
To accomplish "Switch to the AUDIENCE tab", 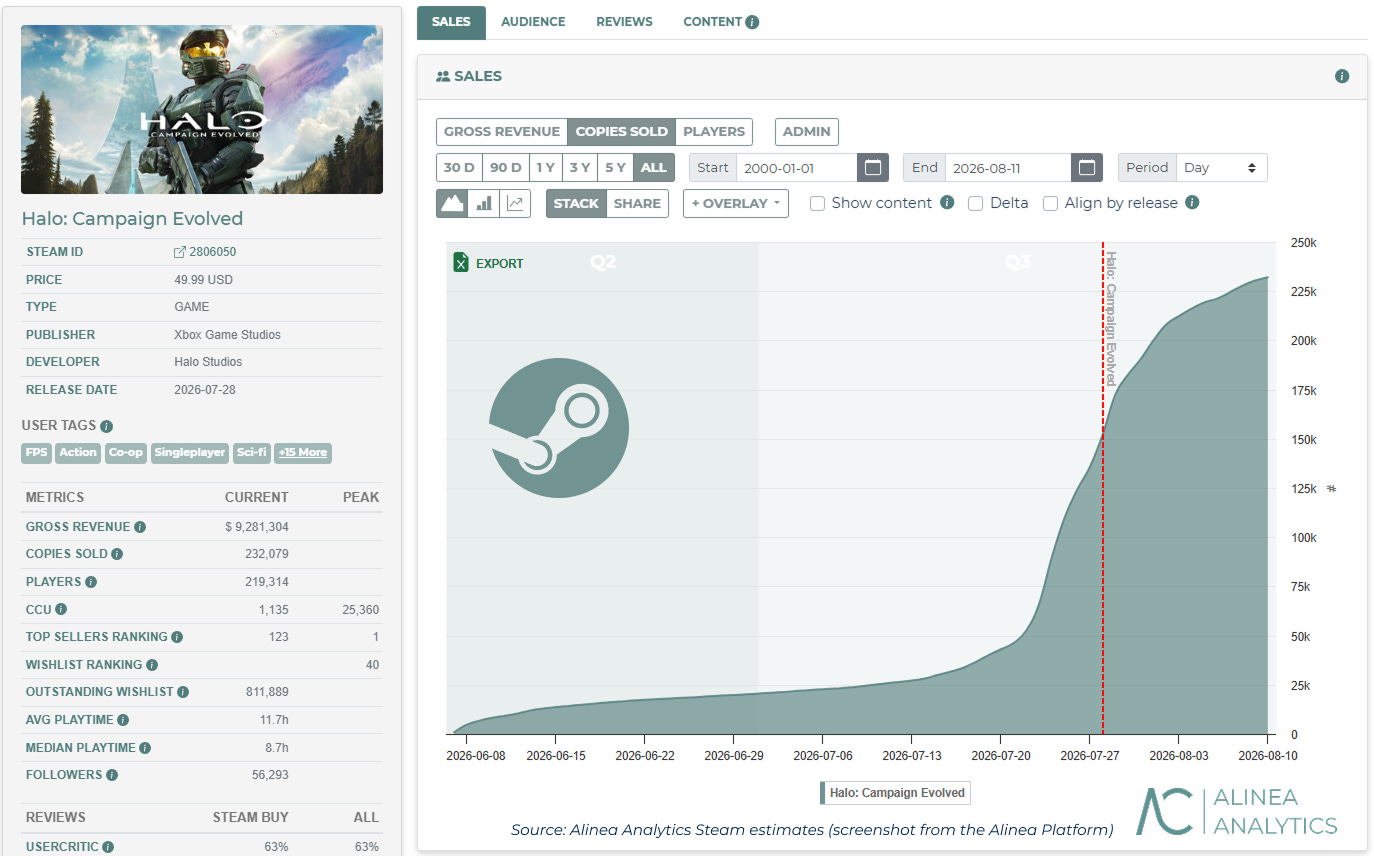I will [533, 22].
